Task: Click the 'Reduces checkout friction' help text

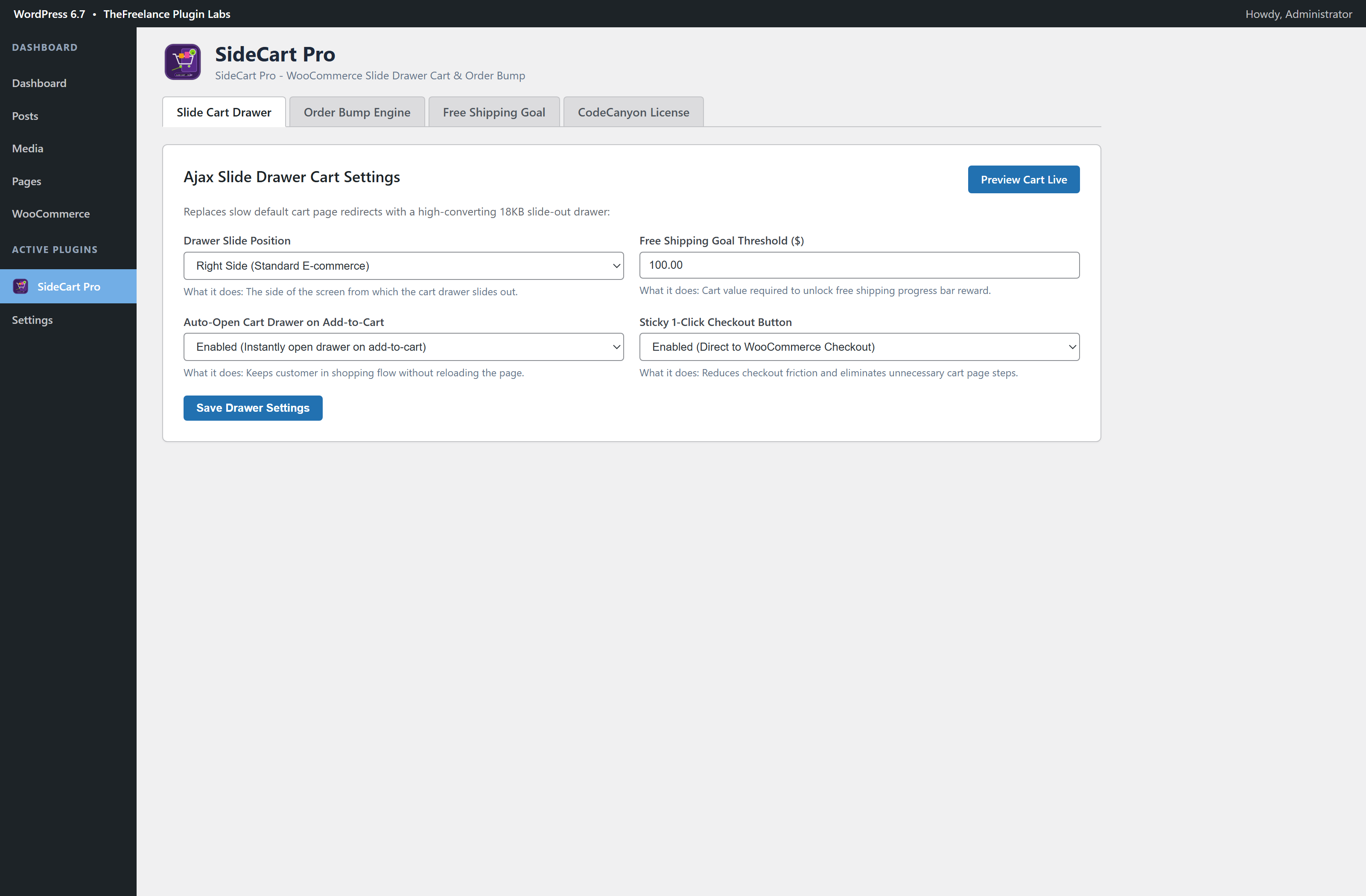Action: [x=828, y=373]
